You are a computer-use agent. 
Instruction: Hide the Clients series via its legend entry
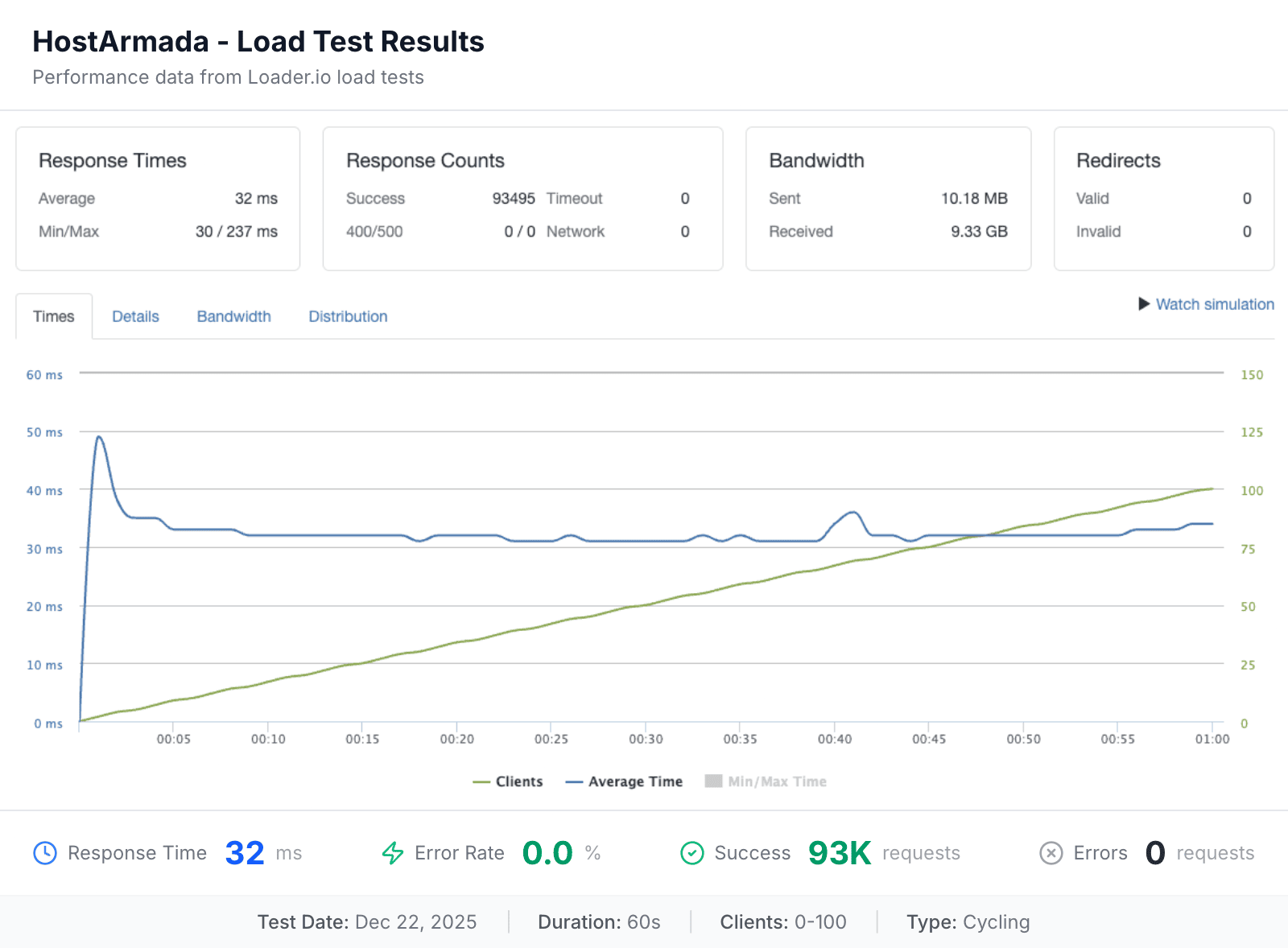(507, 781)
